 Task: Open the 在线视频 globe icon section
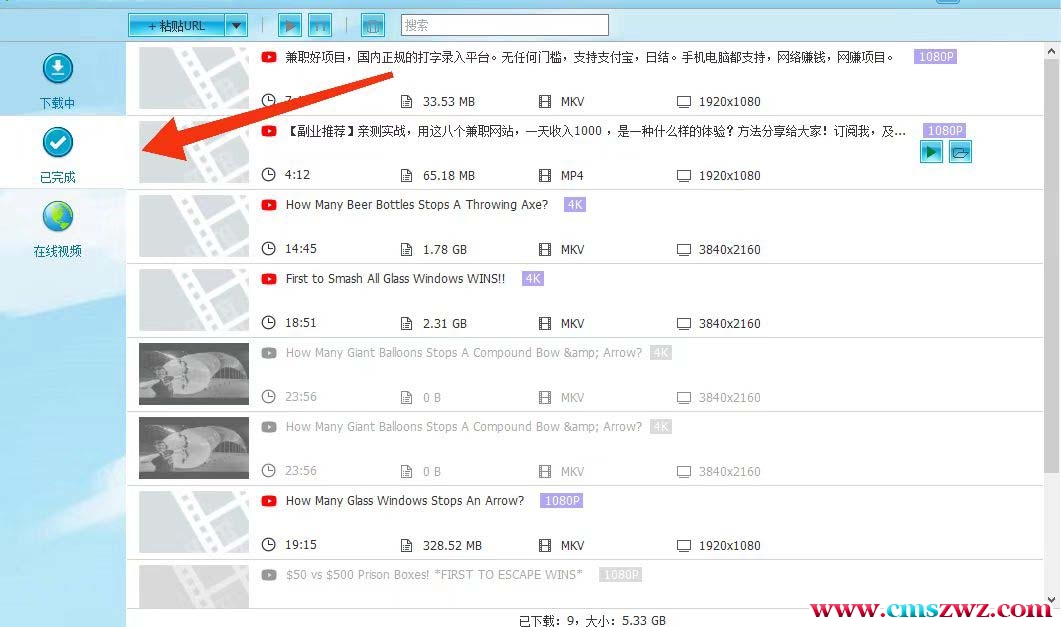pyautogui.click(x=58, y=228)
